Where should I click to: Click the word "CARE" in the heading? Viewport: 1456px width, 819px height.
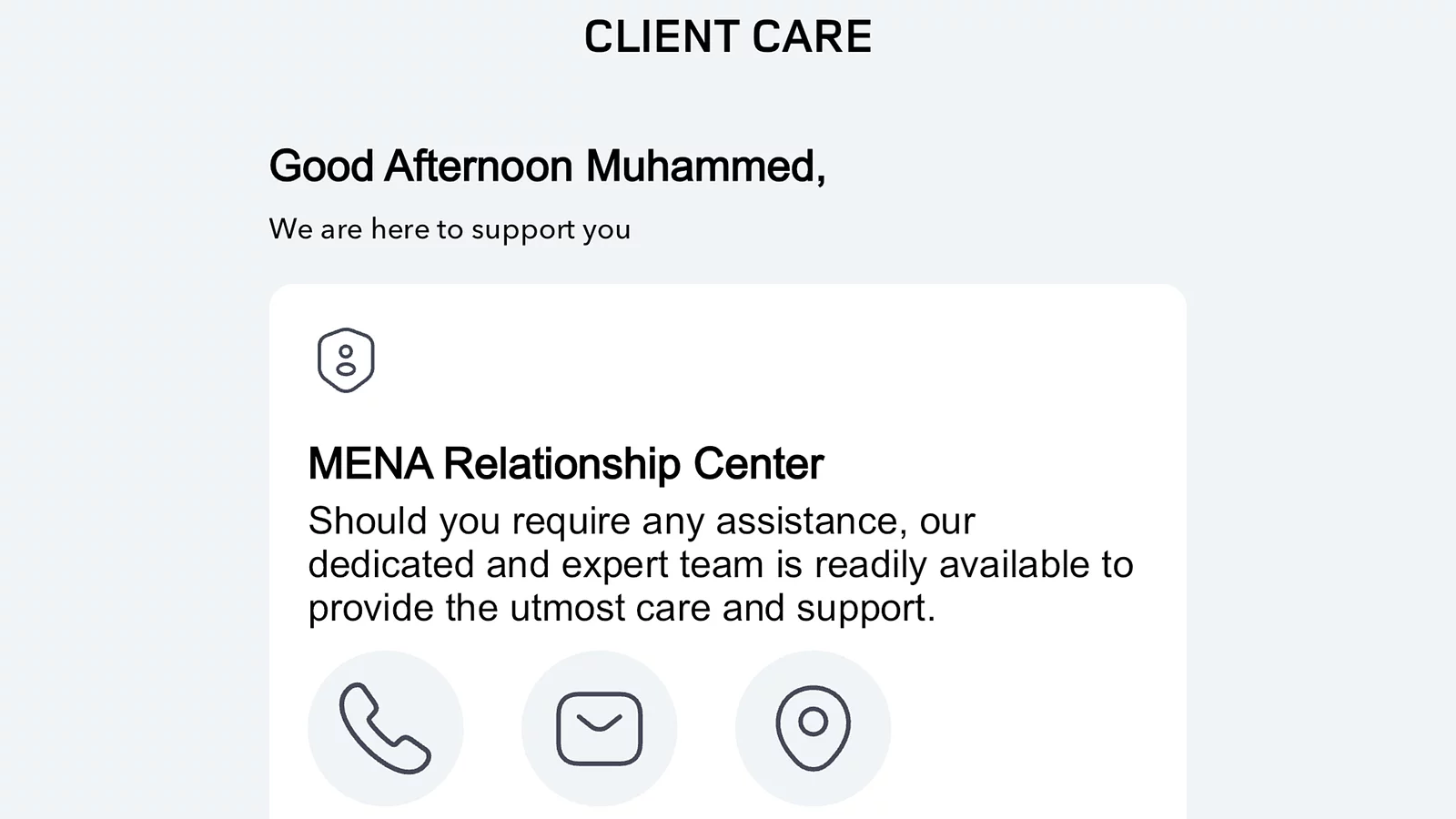pyautogui.click(x=812, y=37)
